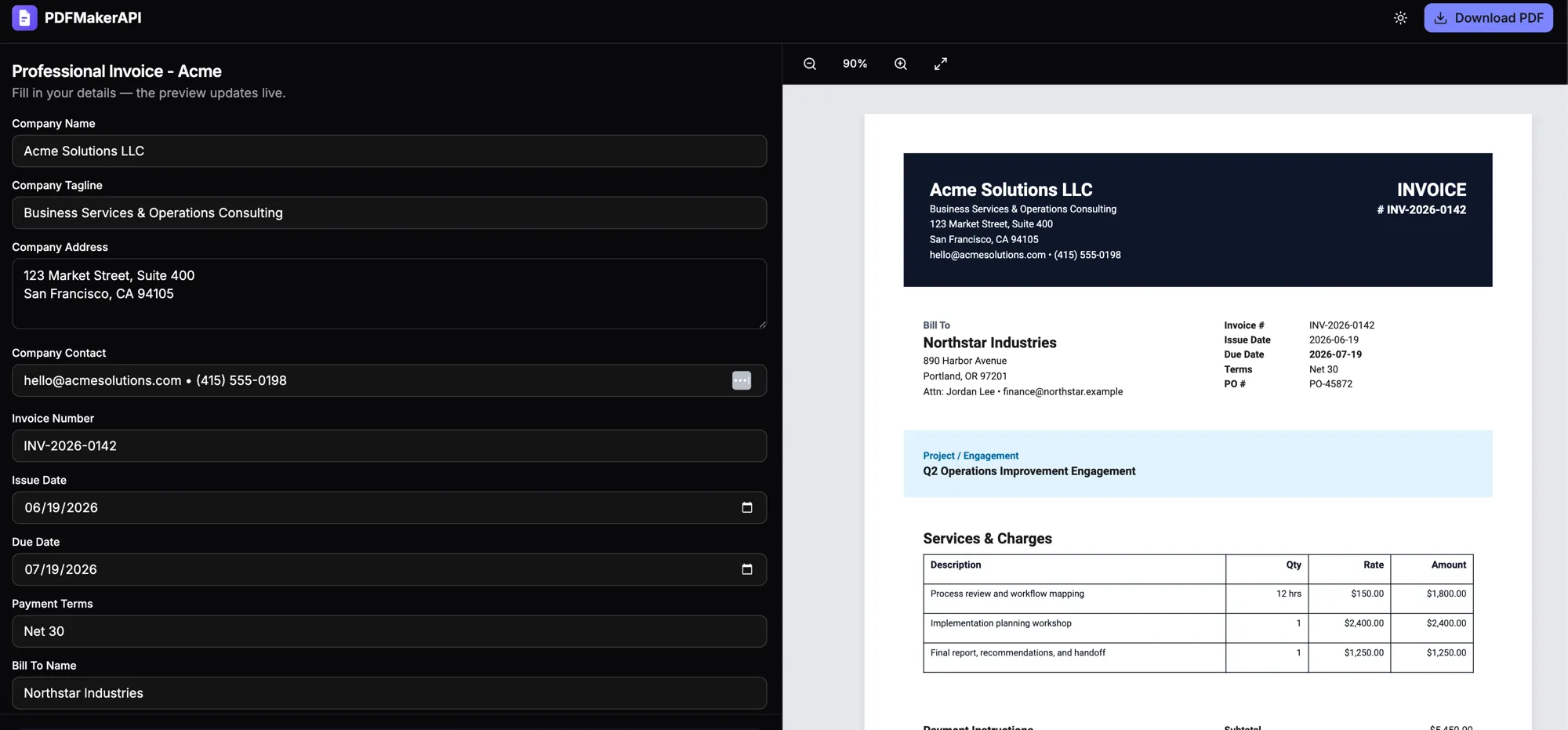Viewport: 1568px width, 730px height.
Task: Click the Issue Date field value 06/19/2026
Action: click(x=61, y=507)
